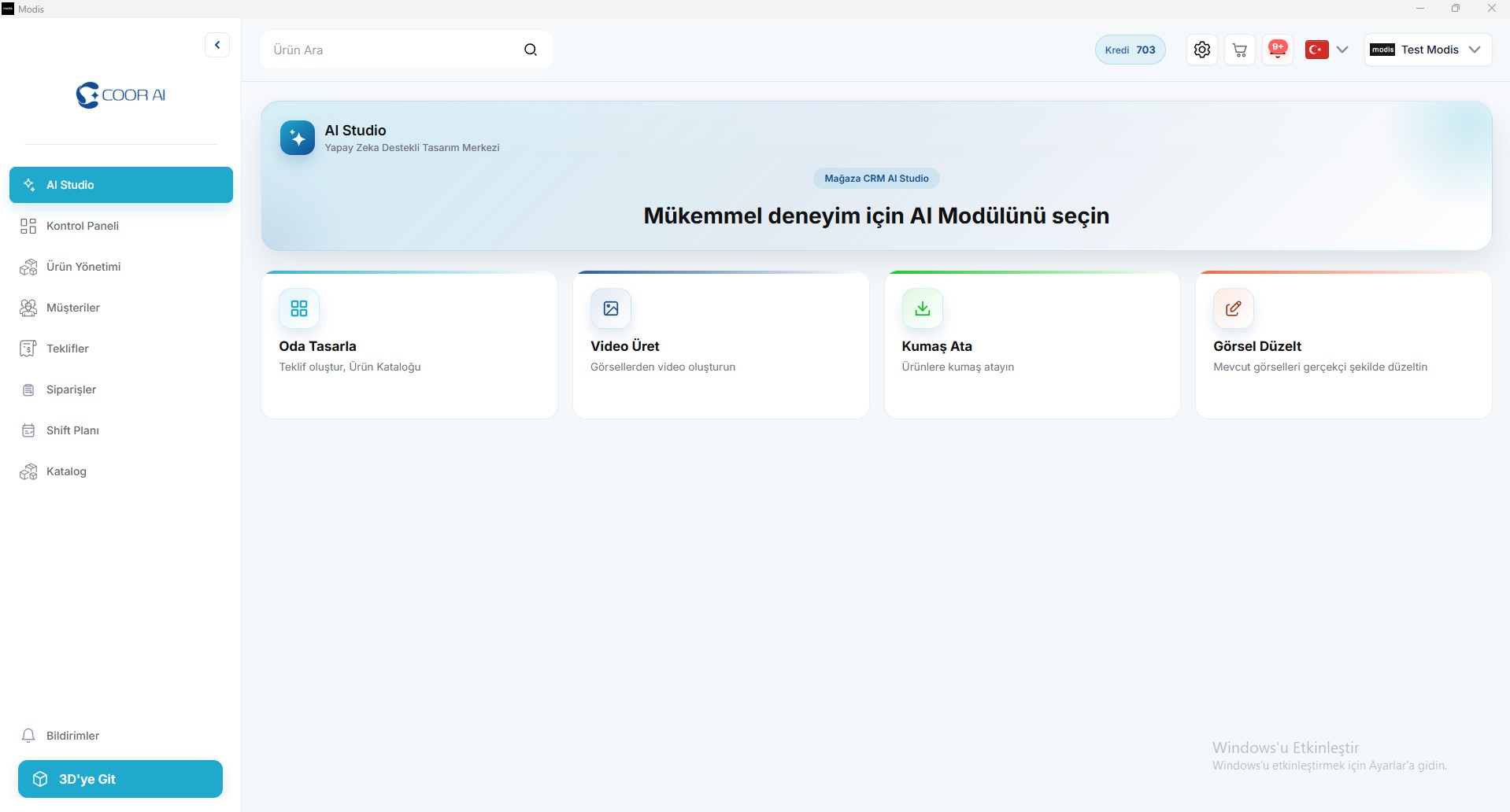This screenshot has height=812, width=1510.
Task: Select AI Studio in the sidebar
Action: tap(121, 185)
